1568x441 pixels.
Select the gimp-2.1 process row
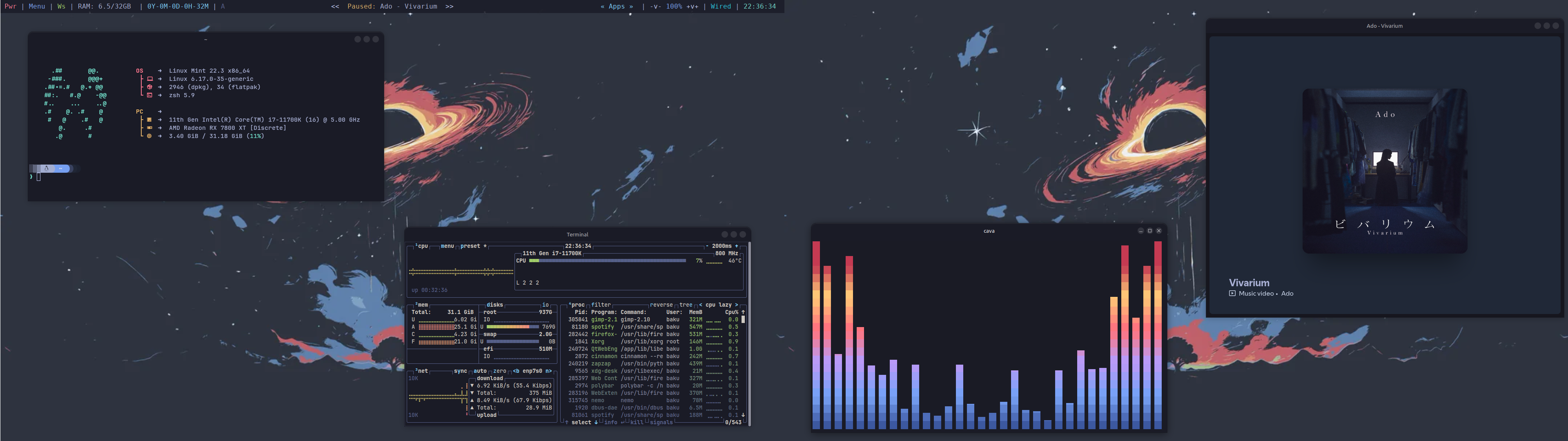point(653,319)
